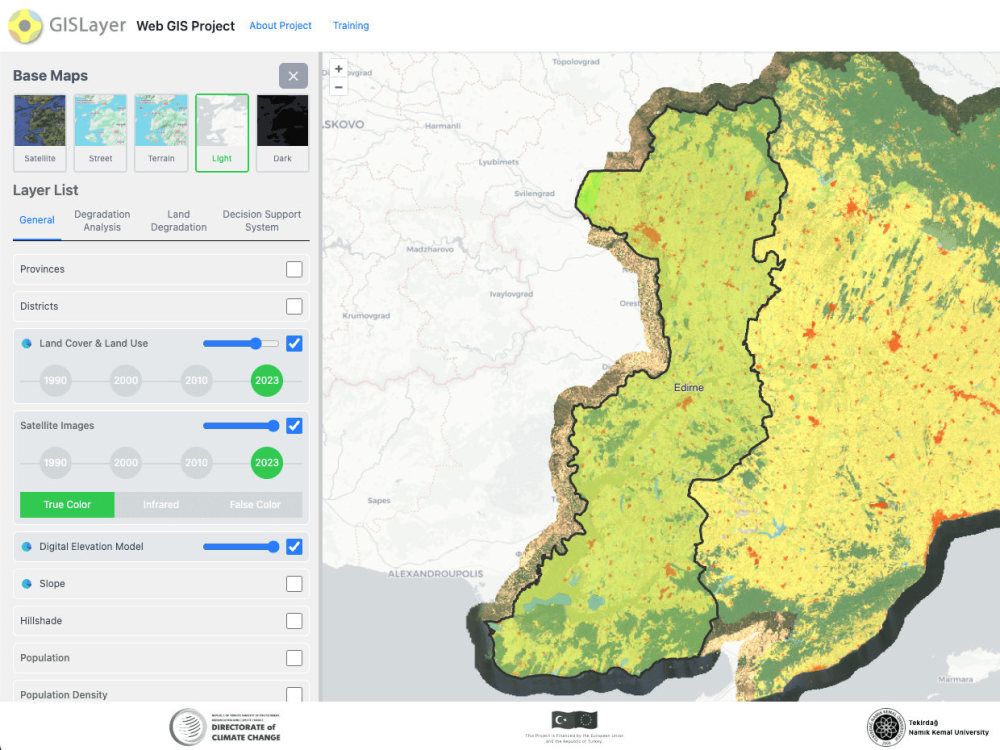Click the Districts layer label
The width and height of the screenshot is (1000, 750).
point(39,306)
